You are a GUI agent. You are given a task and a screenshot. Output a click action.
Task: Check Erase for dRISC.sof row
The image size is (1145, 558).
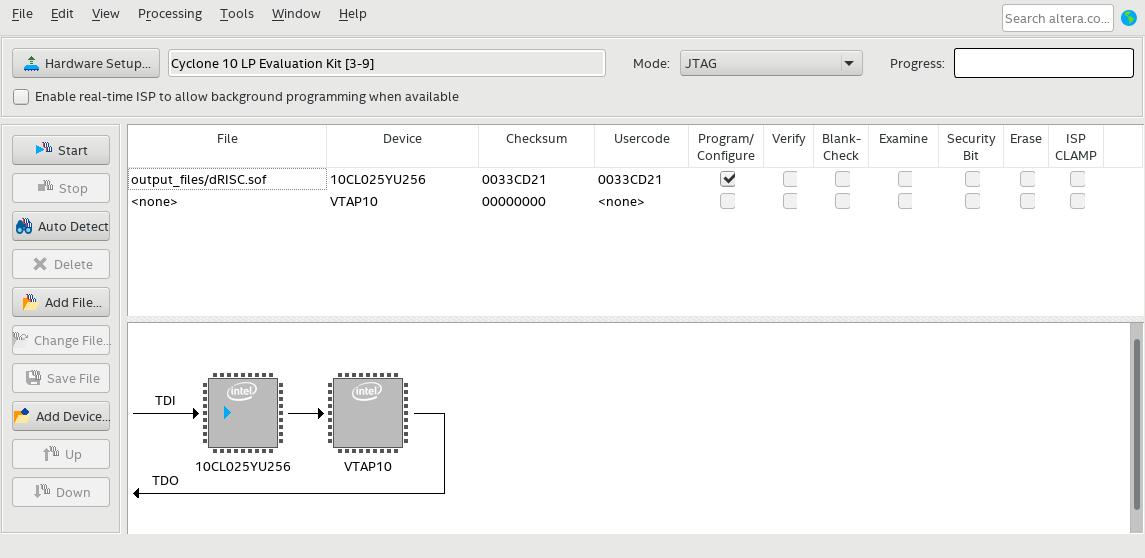tap(1027, 179)
